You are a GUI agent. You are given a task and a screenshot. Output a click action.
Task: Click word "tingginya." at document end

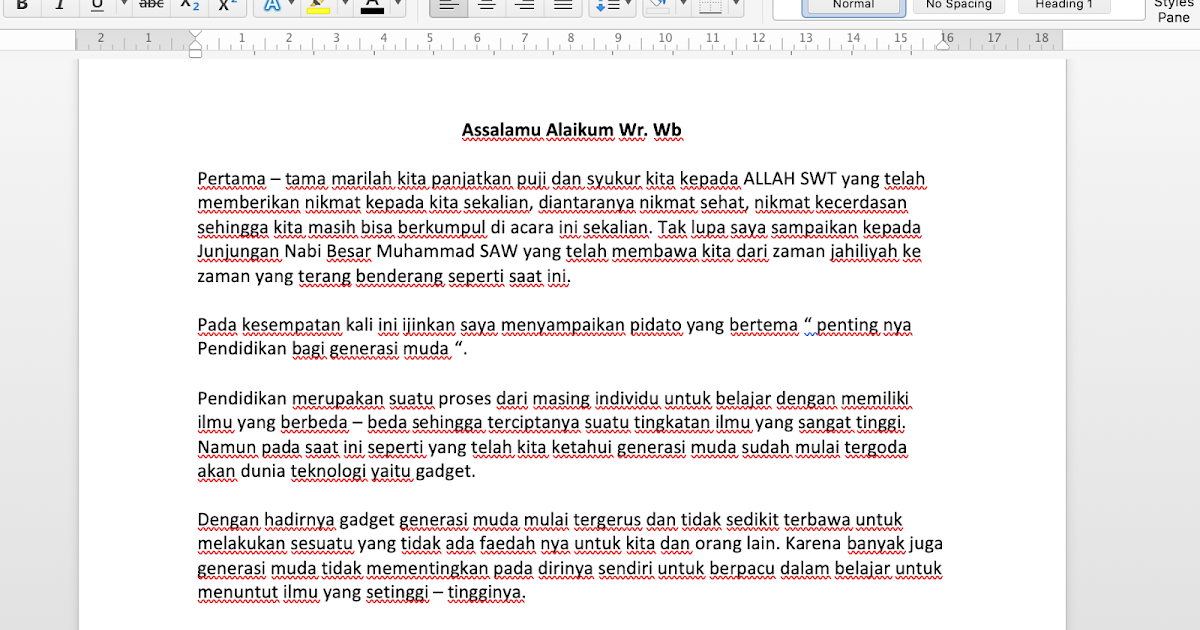tap(486, 593)
